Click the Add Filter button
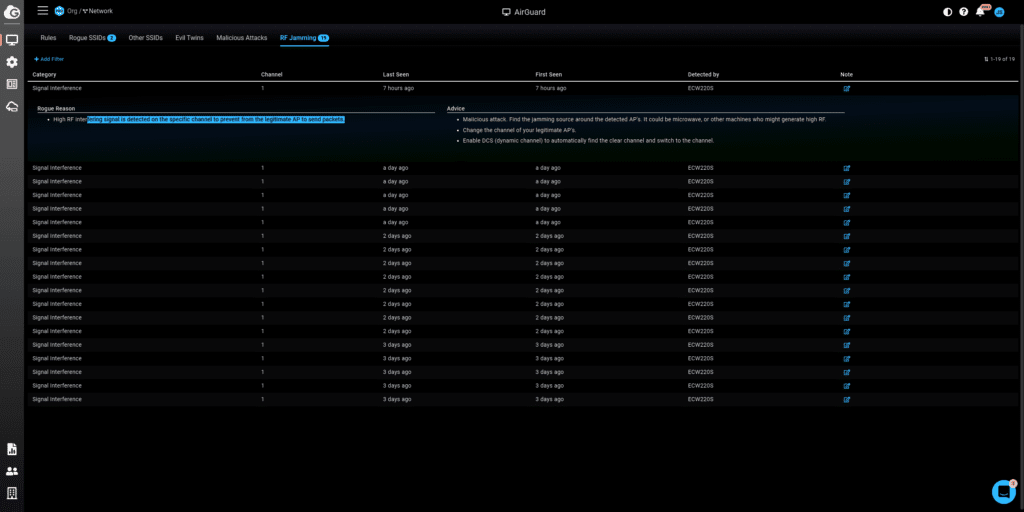Image resolution: width=1024 pixels, height=512 pixels. [x=49, y=59]
